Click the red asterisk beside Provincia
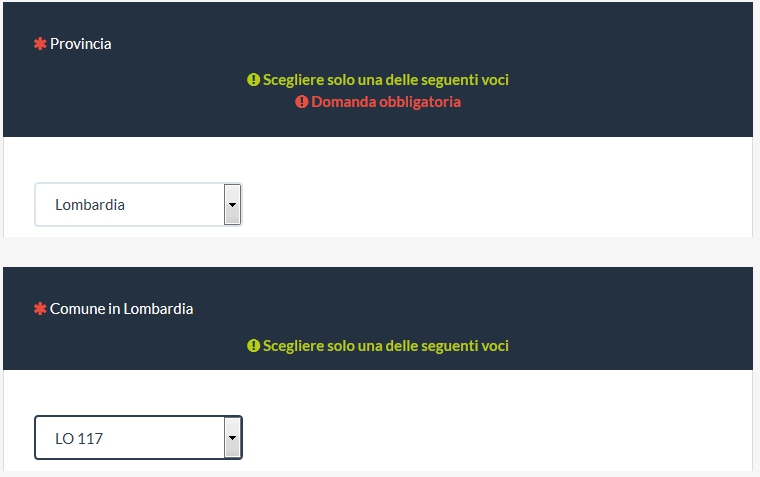760x477 pixels. 40,44
